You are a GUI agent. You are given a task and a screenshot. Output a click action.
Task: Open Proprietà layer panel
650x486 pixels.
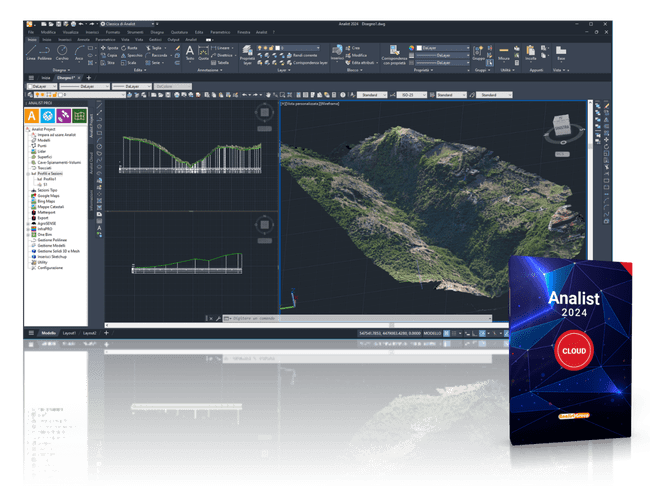pyautogui.click(x=247, y=55)
